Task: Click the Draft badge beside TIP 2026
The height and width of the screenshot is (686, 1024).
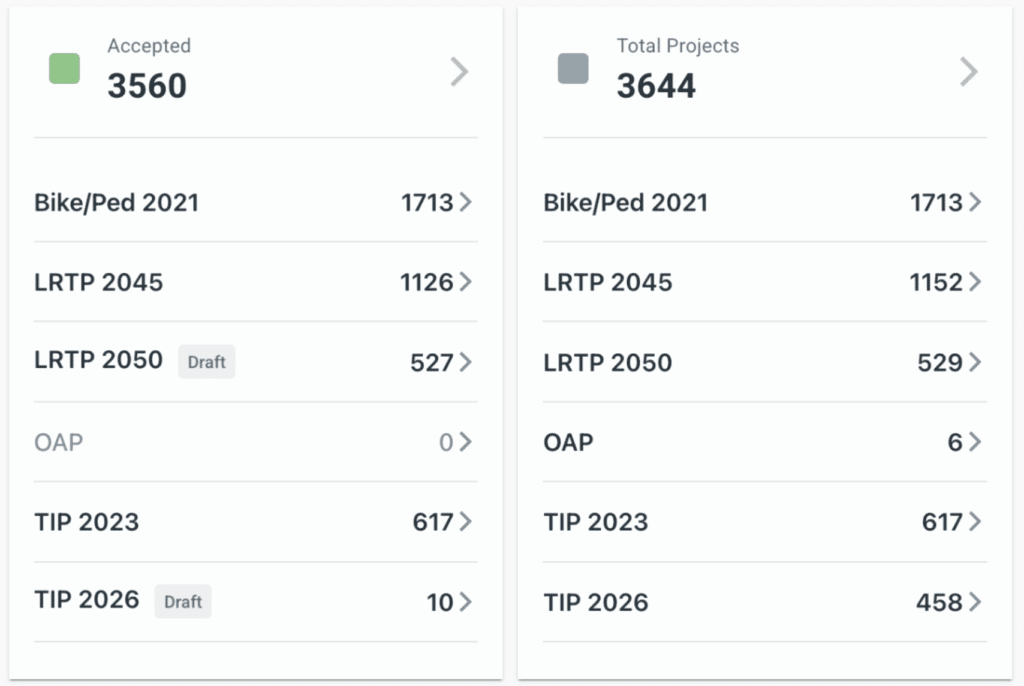Action: pyautogui.click(x=183, y=602)
